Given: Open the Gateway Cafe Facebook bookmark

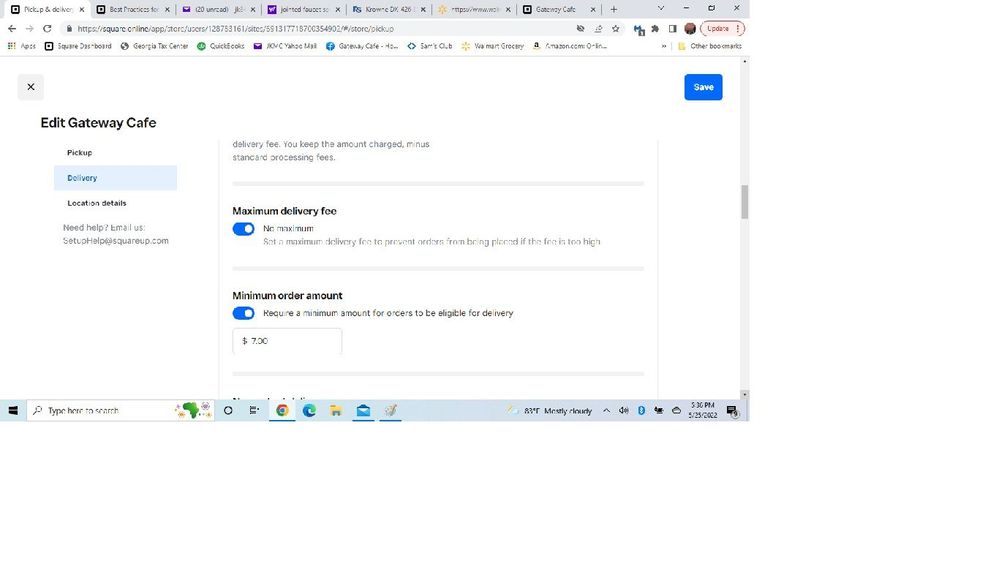Looking at the screenshot, I should [x=362, y=46].
